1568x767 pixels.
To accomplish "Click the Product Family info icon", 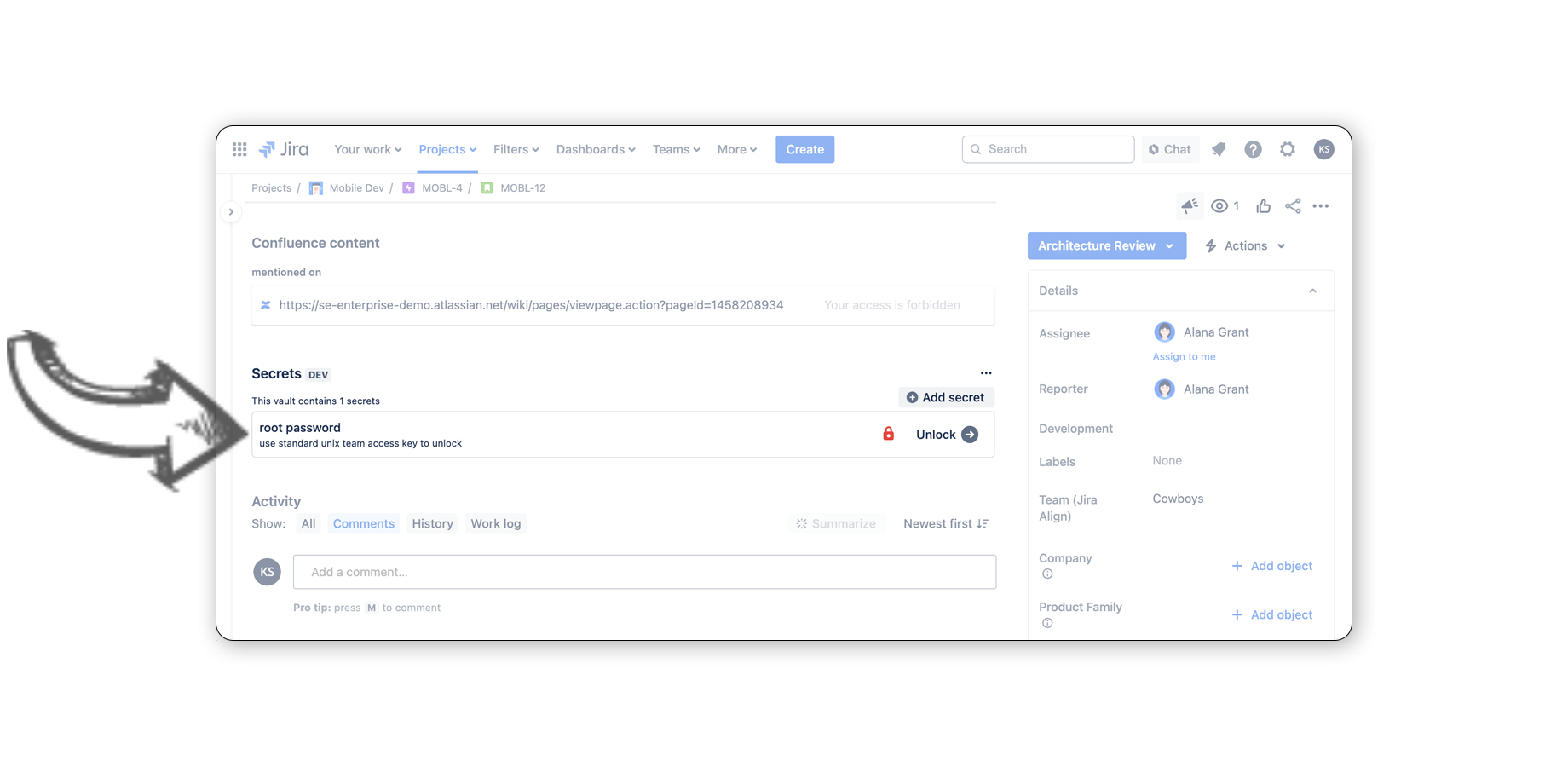I will tap(1047, 623).
